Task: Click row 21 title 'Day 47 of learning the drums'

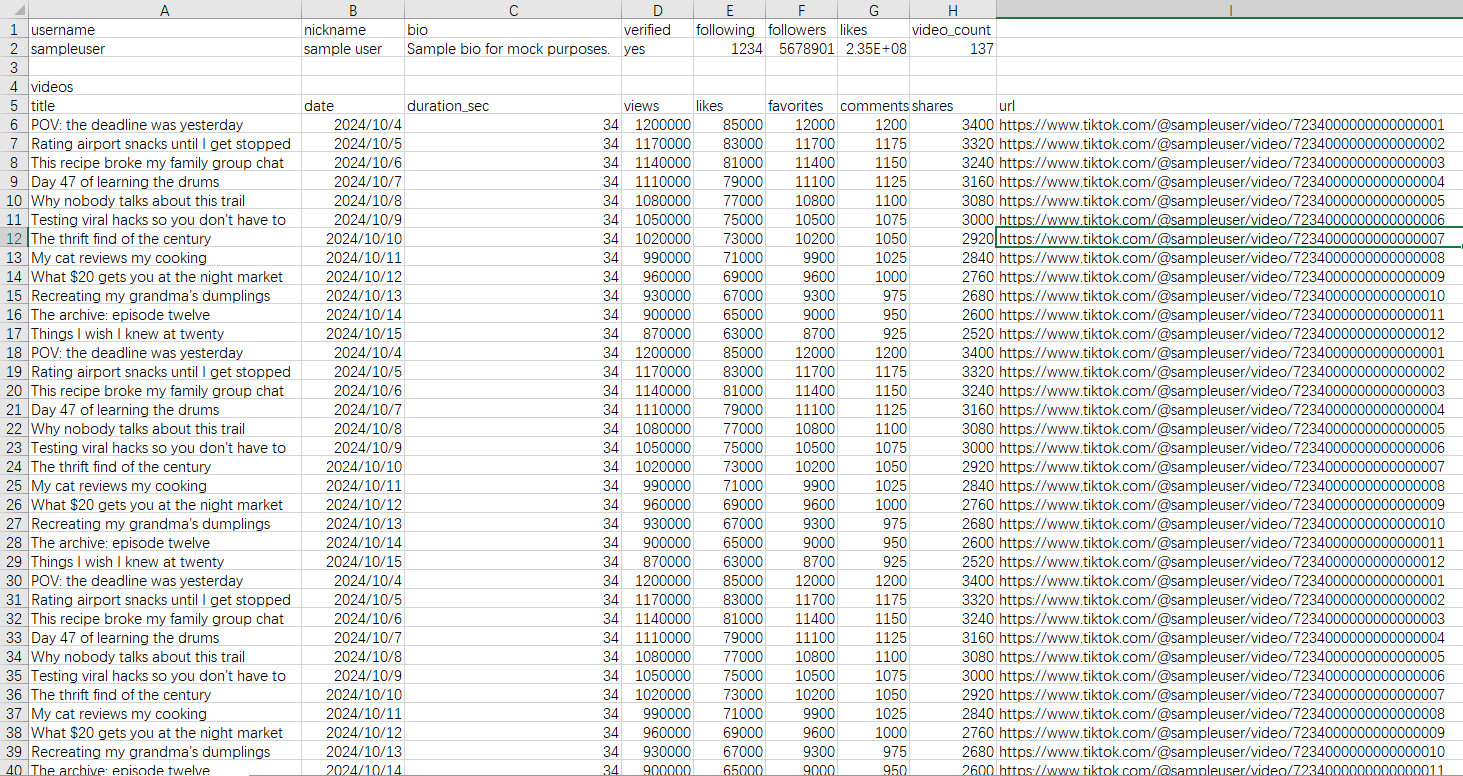Action: 165,410
